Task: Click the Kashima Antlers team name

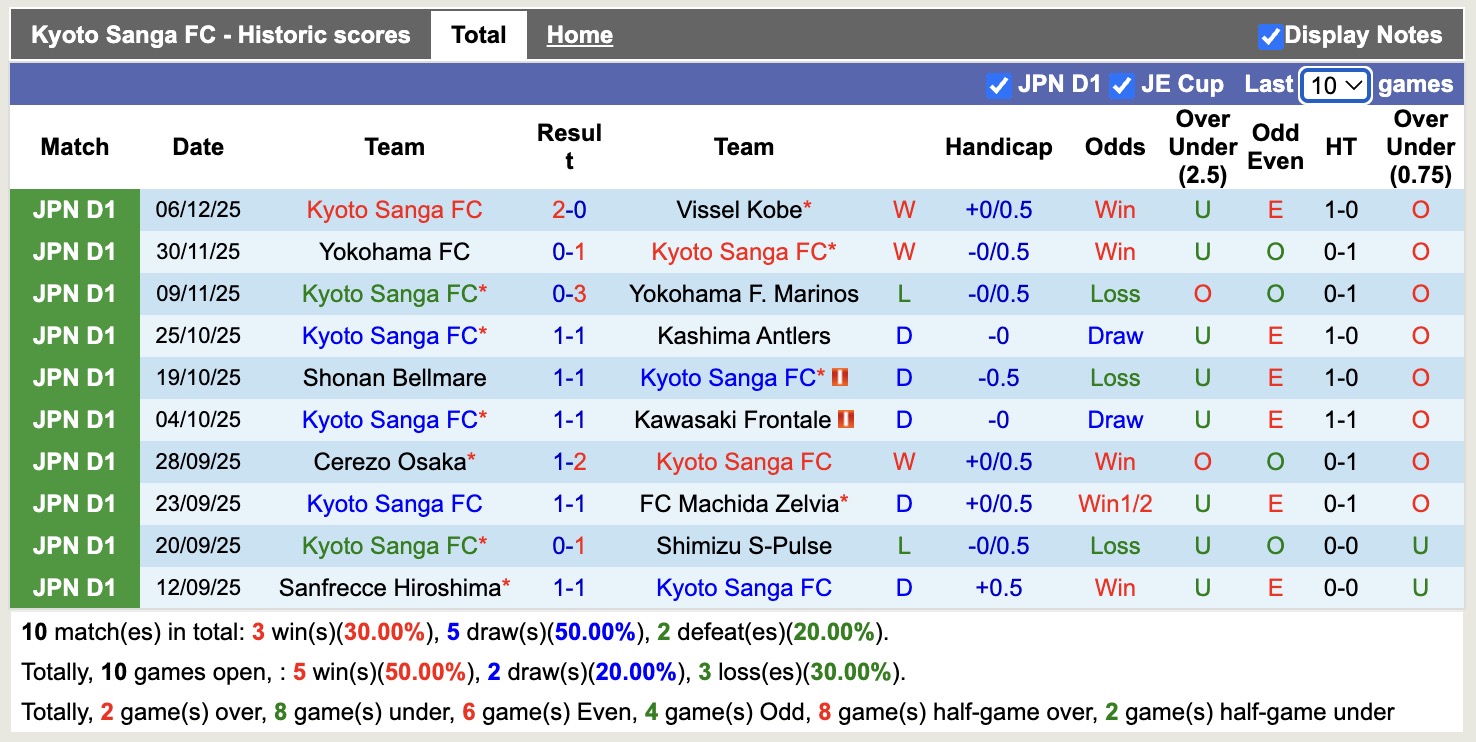Action: coord(744,335)
